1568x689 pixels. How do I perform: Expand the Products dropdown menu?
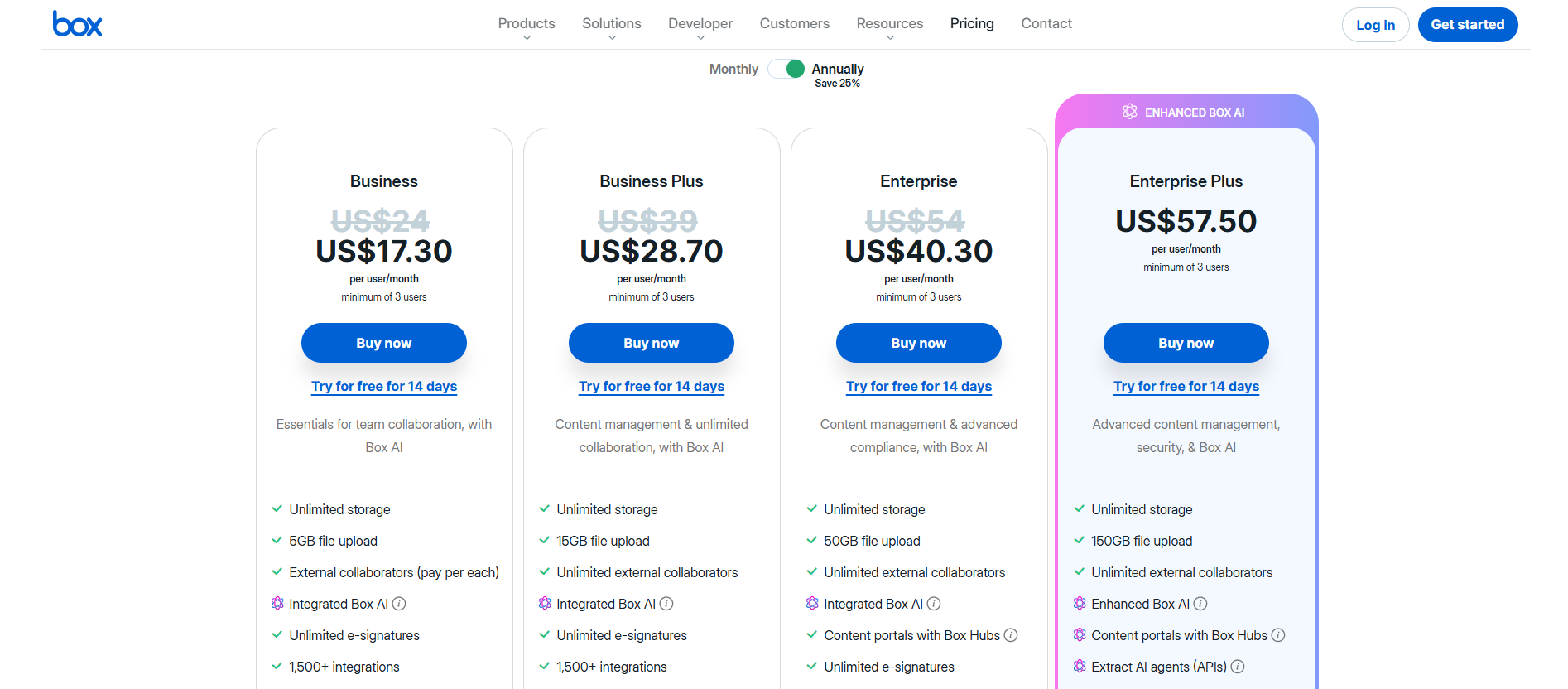[x=527, y=23]
